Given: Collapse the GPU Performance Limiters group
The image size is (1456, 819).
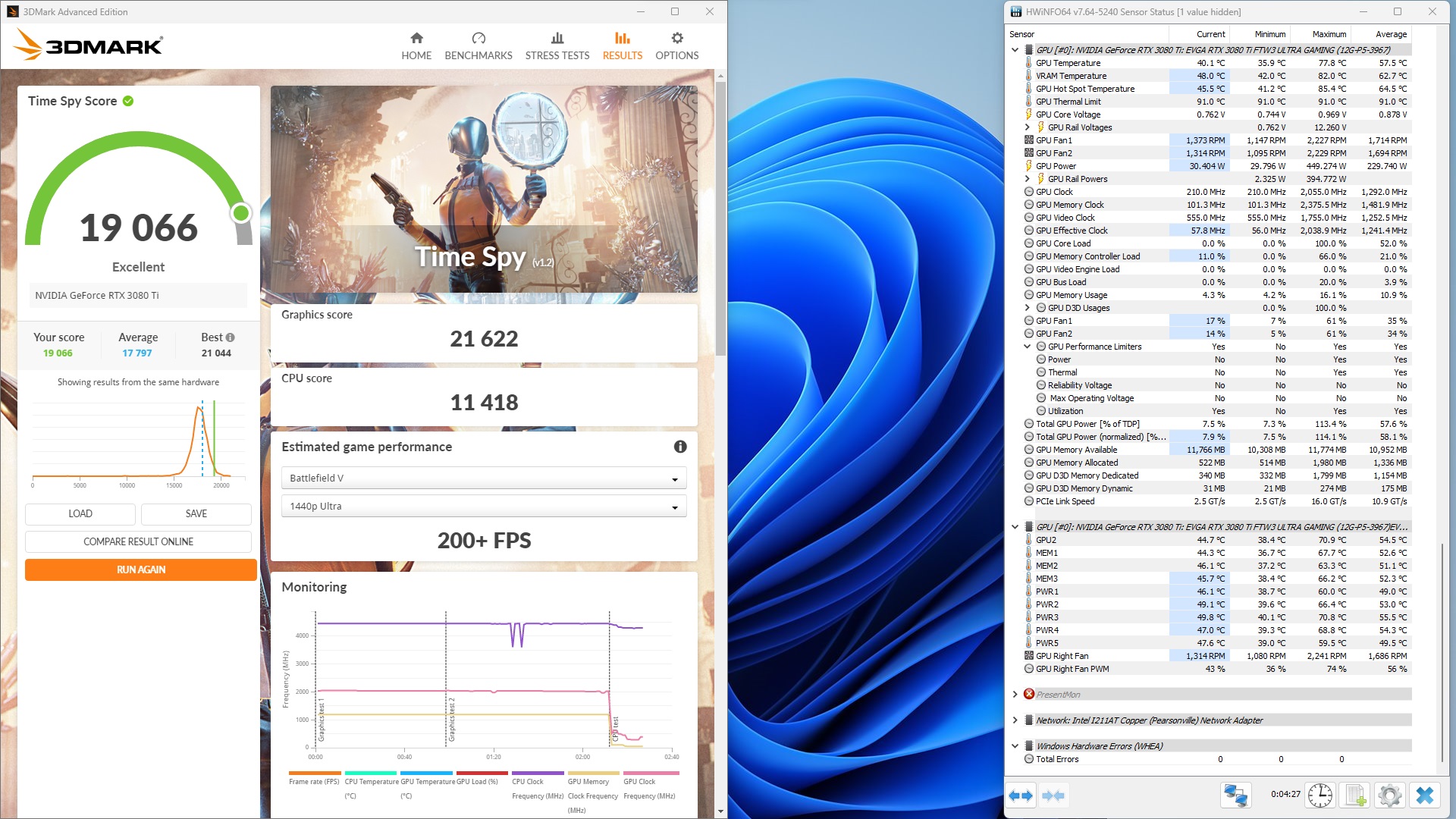Looking at the screenshot, I should point(1028,347).
